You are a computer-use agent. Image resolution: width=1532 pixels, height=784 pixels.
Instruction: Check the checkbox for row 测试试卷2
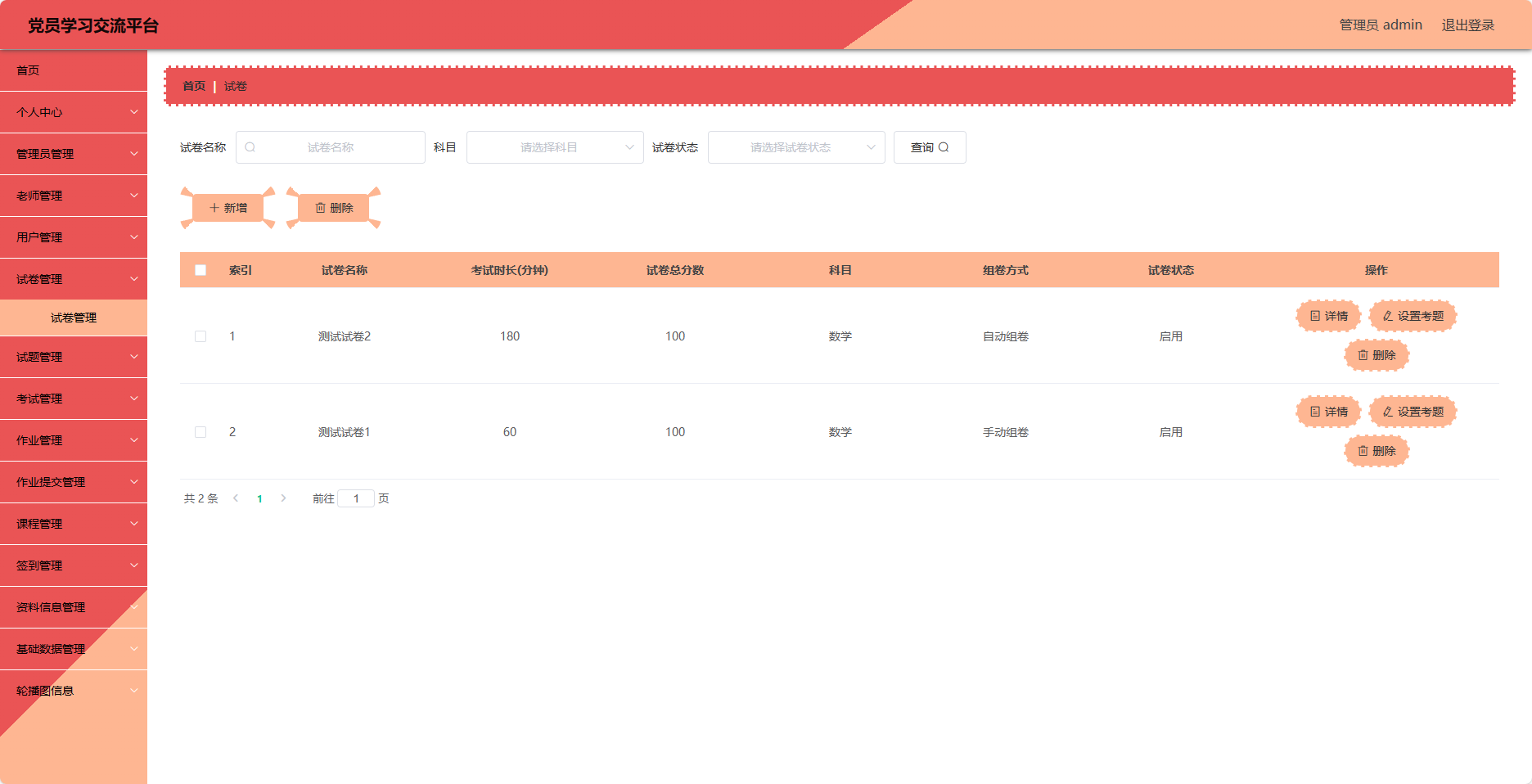click(x=201, y=336)
